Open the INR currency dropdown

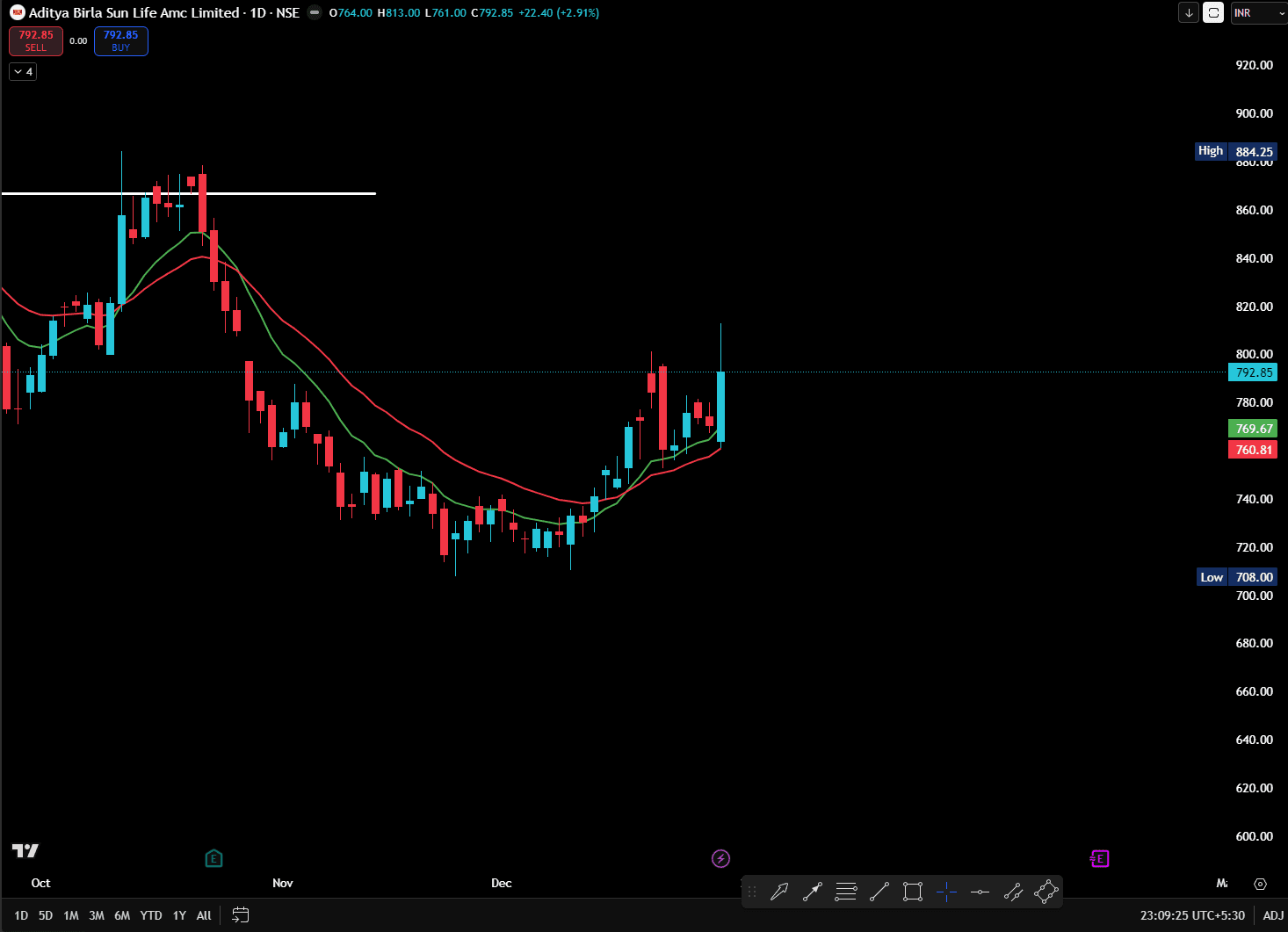point(1259,13)
